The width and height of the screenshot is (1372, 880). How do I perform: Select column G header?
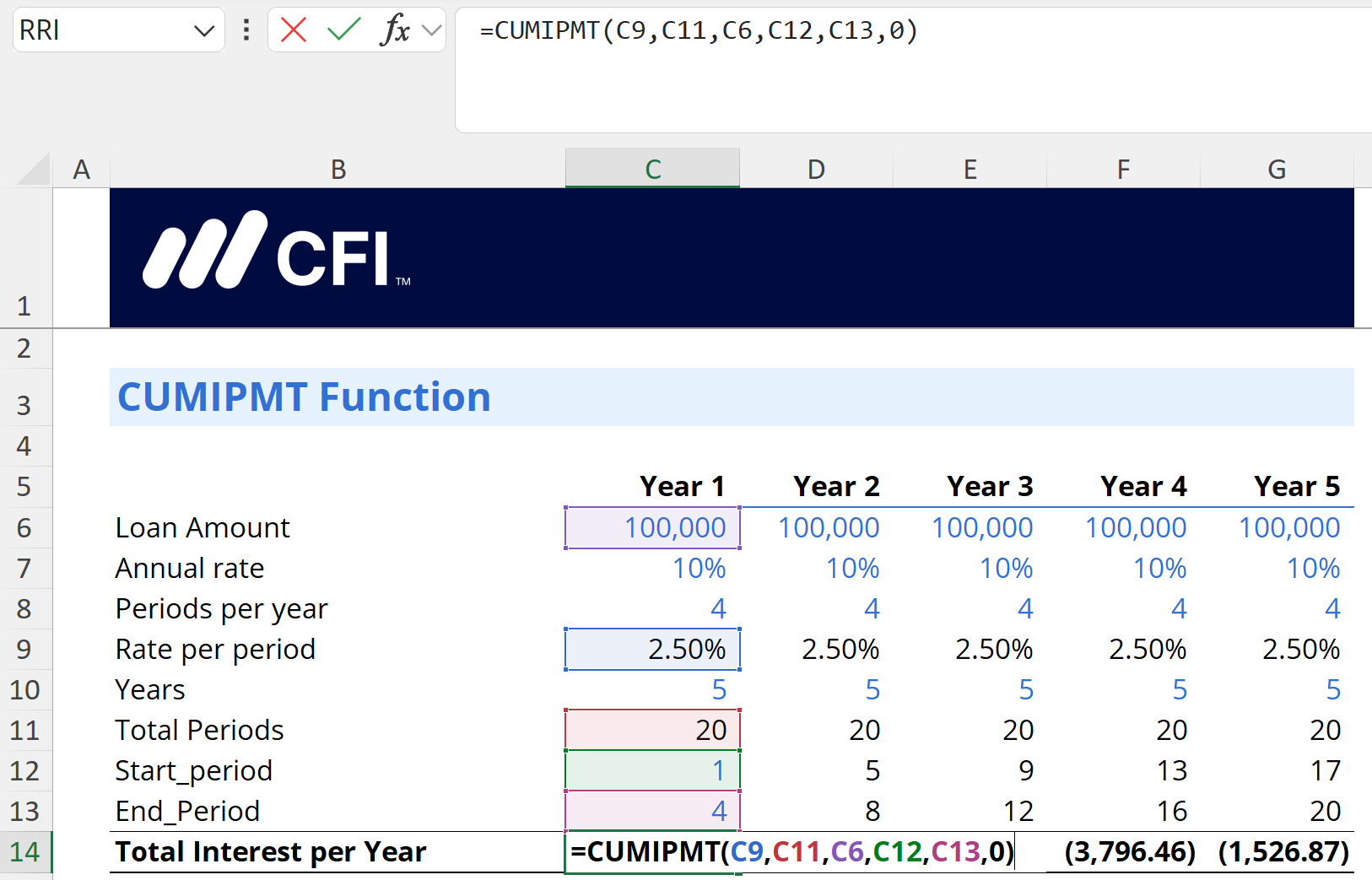pyautogui.click(x=1276, y=170)
